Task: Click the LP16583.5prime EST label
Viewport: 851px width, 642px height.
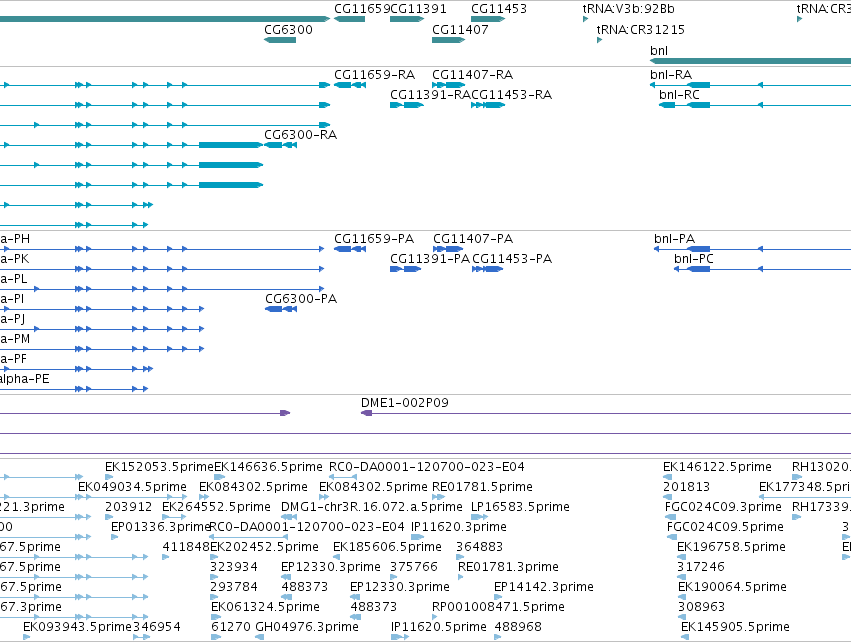Action: 520,507
